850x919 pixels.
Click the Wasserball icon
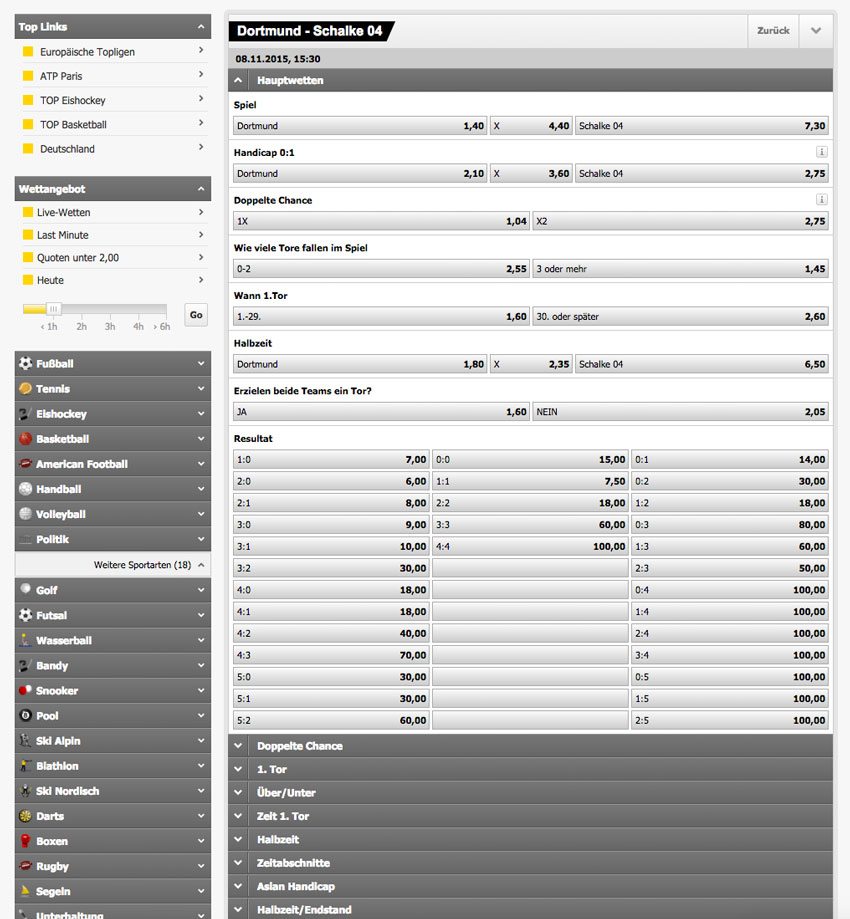click(x=25, y=640)
